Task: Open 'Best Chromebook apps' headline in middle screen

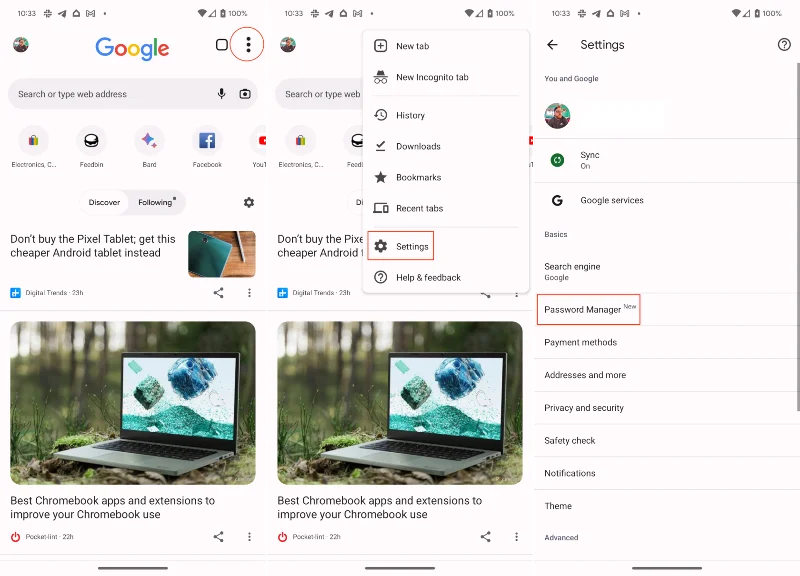Action: [x=380, y=507]
